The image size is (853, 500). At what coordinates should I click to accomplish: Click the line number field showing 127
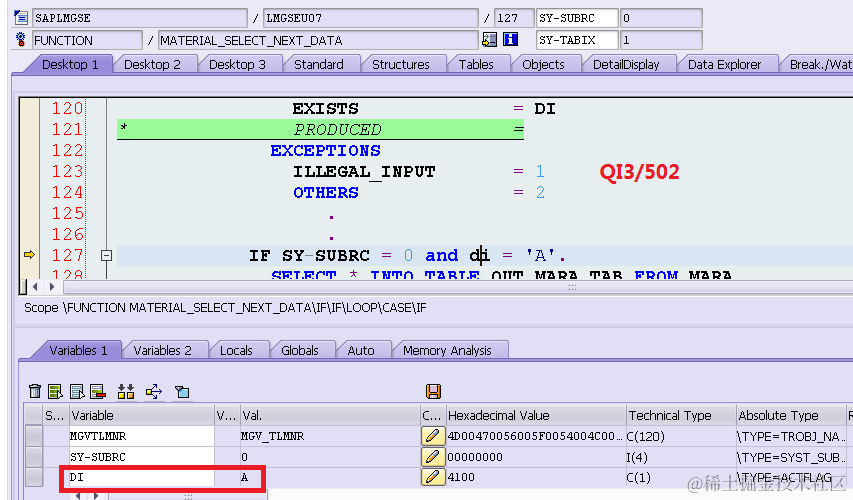point(514,18)
